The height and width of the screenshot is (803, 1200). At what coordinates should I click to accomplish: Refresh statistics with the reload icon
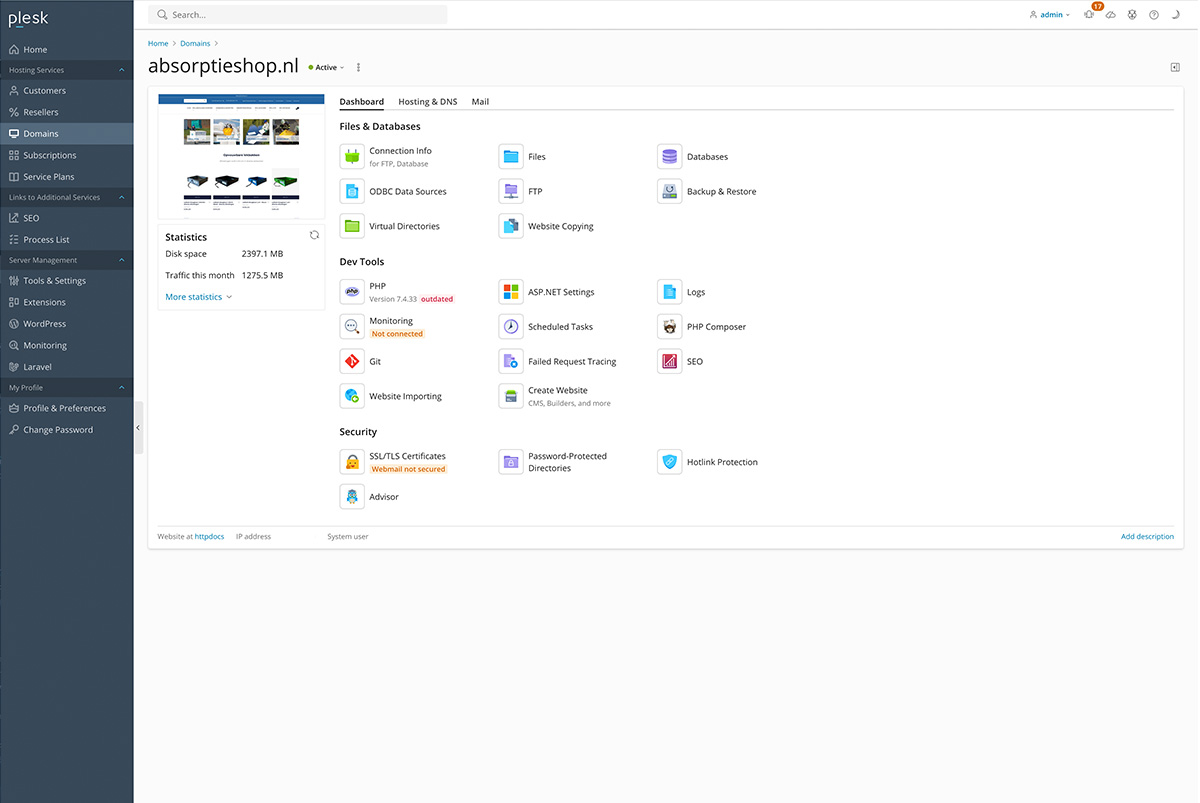pyautogui.click(x=314, y=235)
